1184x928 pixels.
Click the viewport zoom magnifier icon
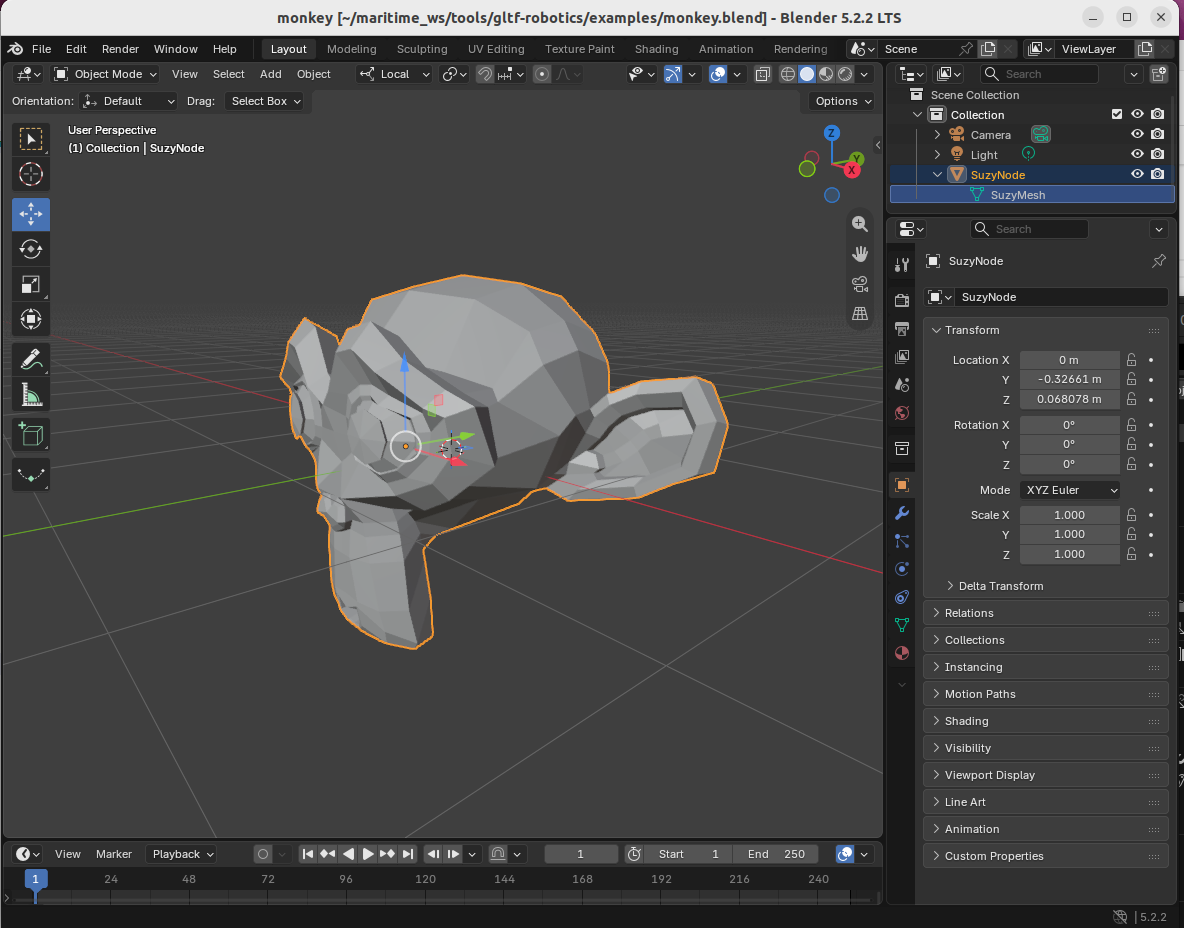(x=859, y=224)
